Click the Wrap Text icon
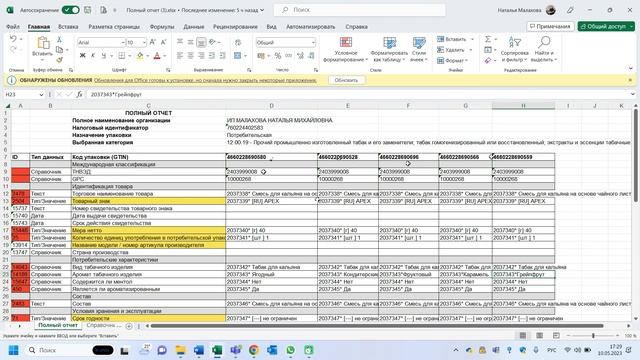640x360 pixels. [238, 42]
